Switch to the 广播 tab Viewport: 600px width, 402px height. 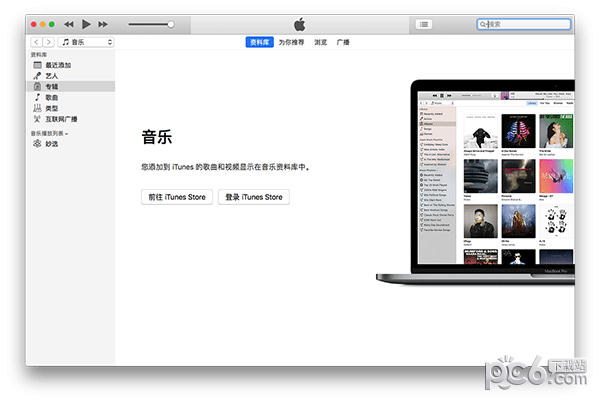coord(343,42)
